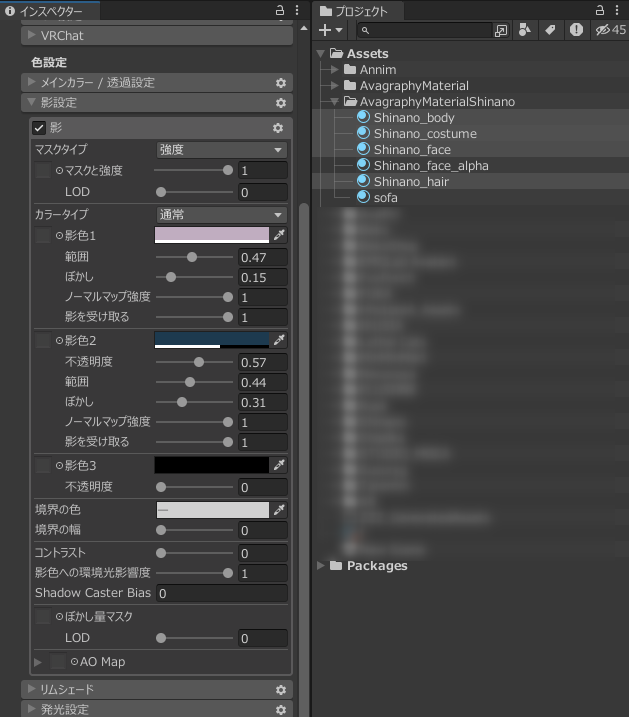The height and width of the screenshot is (717, 629).
Task: Click the 影色2 texture slot
Action: 43,340
